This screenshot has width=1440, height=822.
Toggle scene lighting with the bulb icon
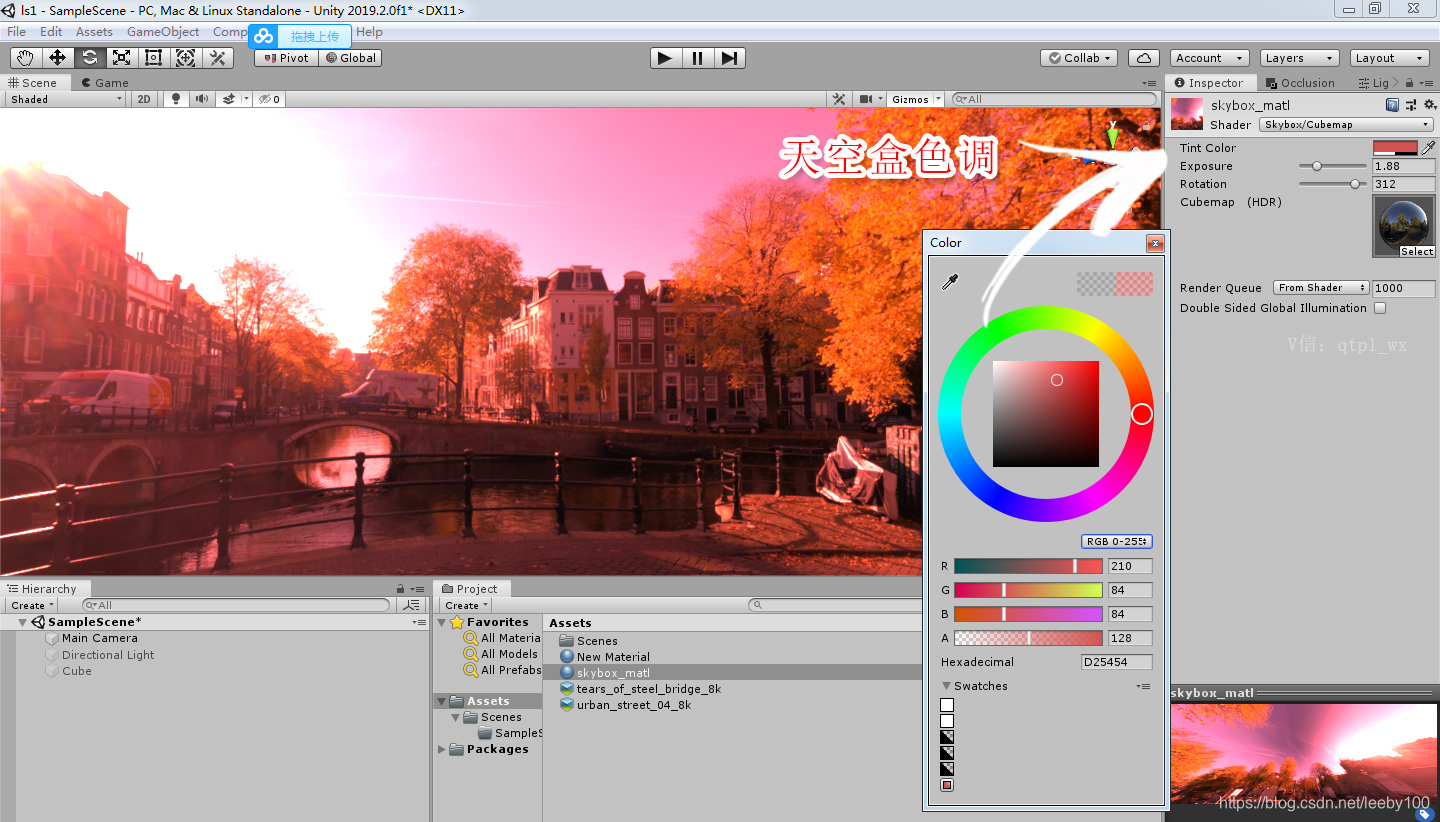tap(176, 99)
